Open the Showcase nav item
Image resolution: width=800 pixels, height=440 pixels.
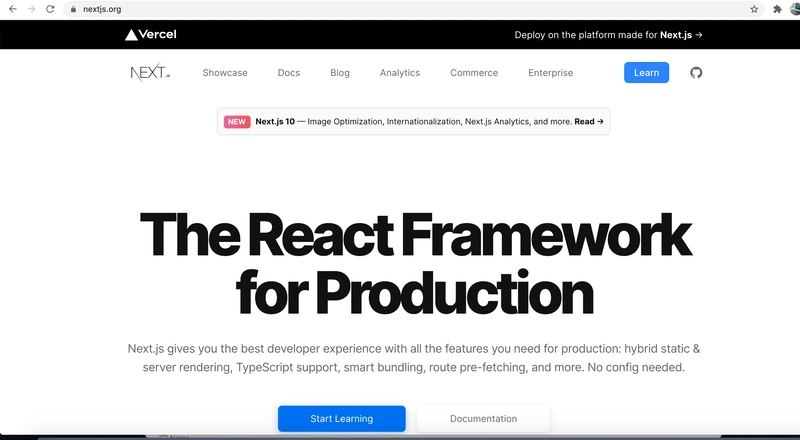coord(225,73)
